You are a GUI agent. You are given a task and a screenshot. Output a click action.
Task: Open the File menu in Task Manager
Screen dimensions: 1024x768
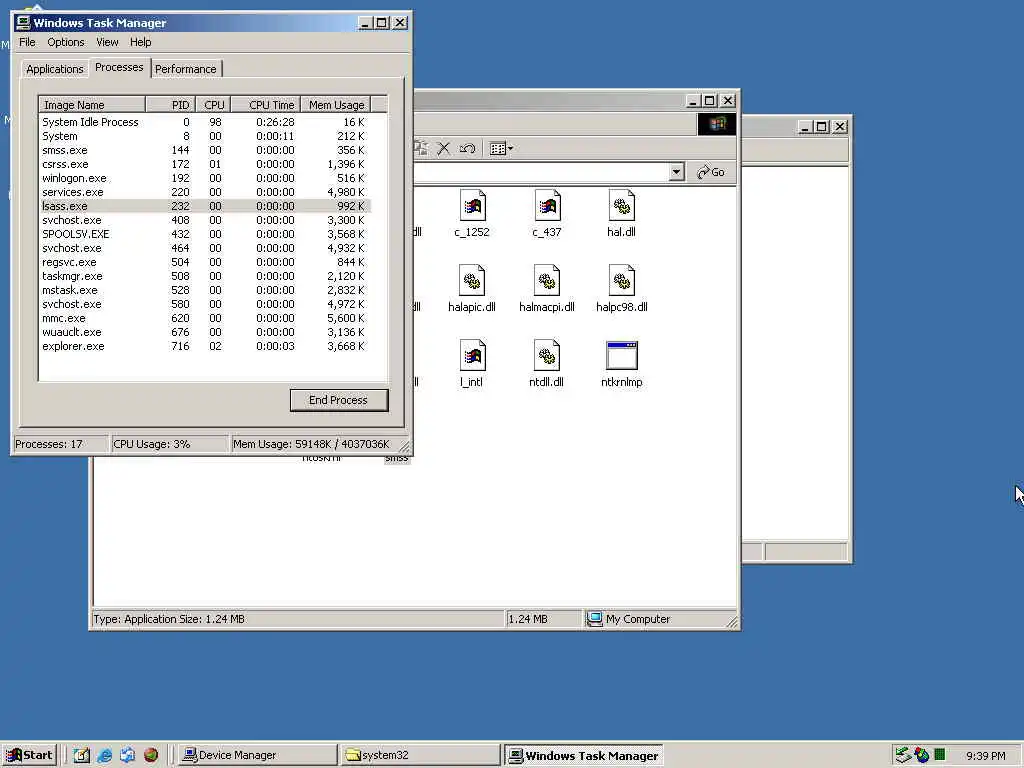tap(27, 42)
